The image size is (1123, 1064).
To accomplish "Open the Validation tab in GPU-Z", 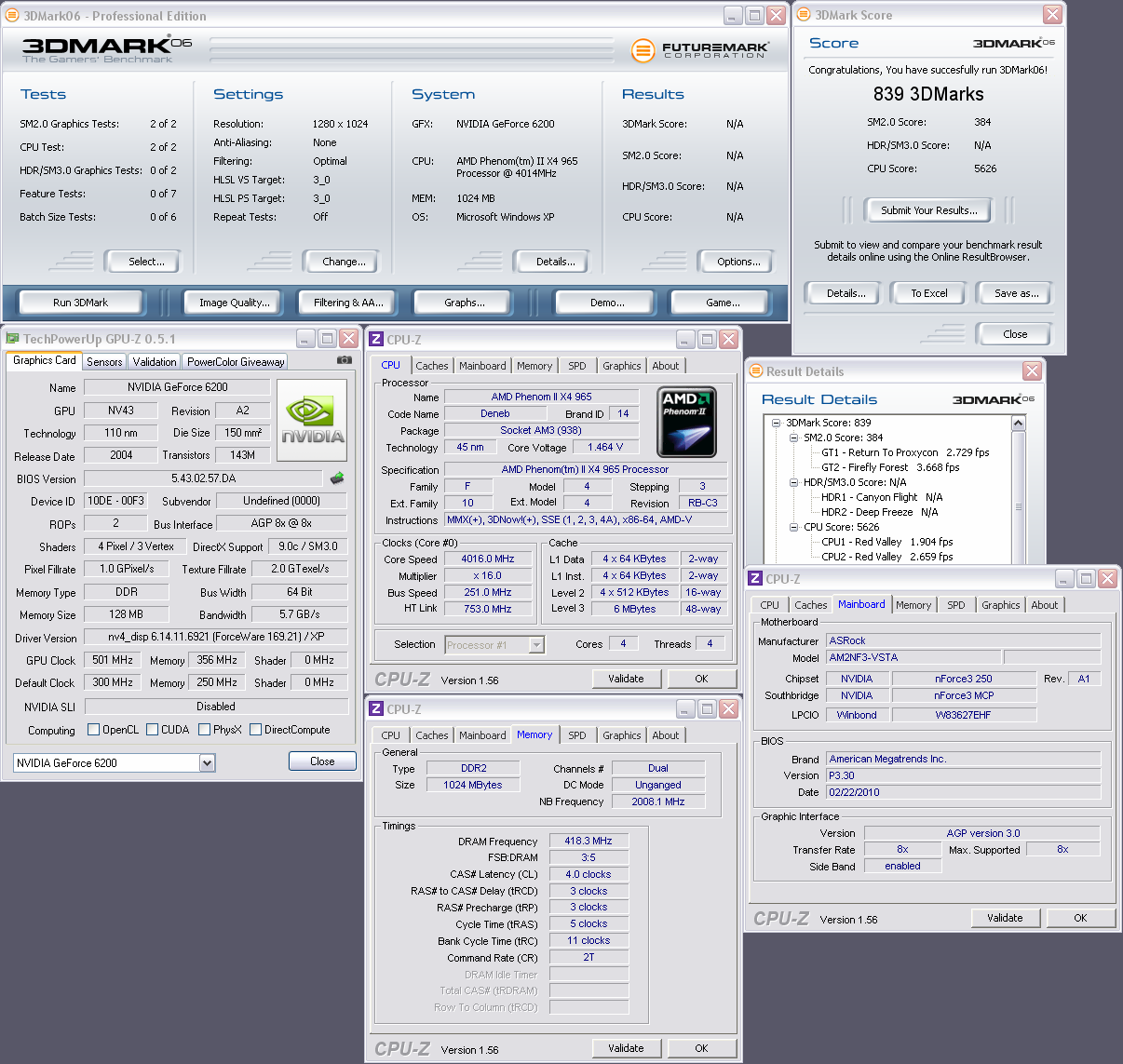I will [x=155, y=362].
